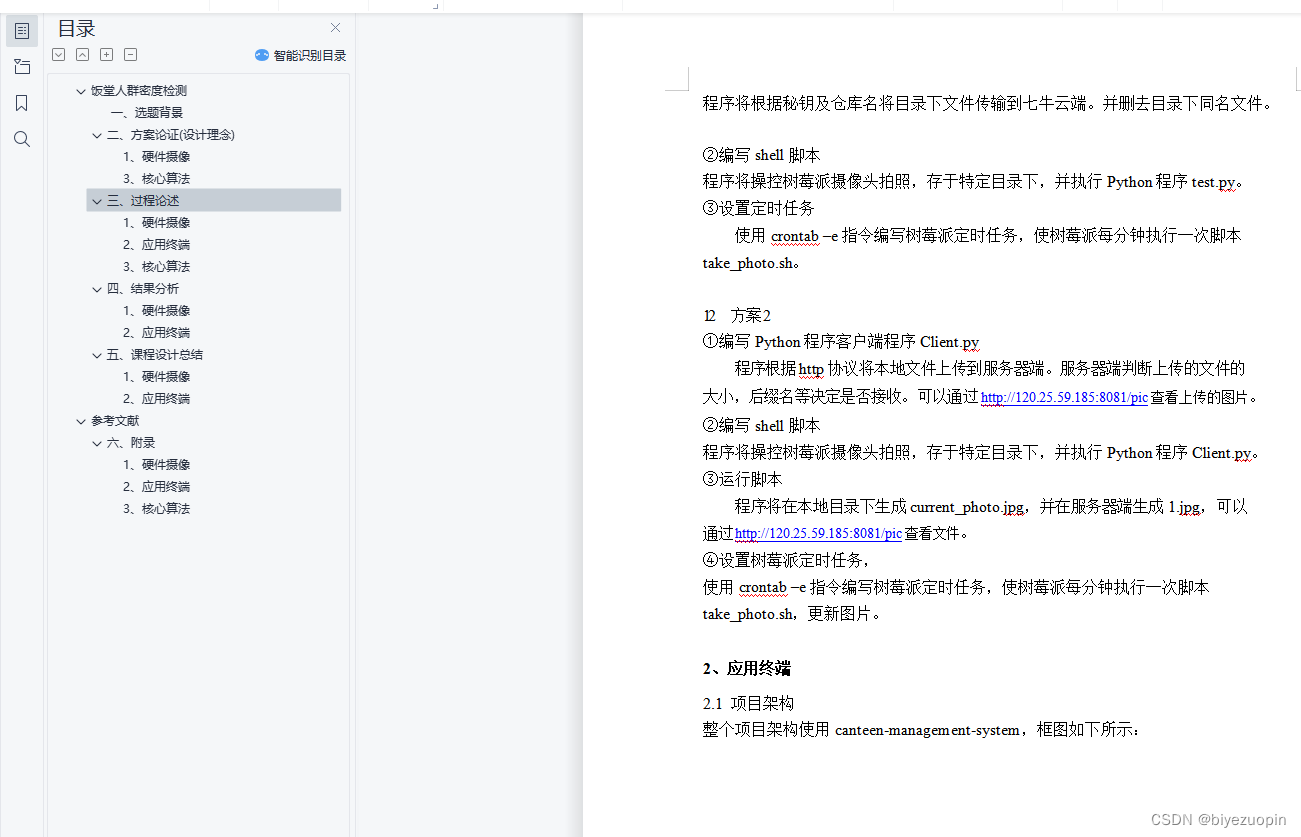
Task: Click the navigate-up arrow above the outline
Action: point(82,54)
